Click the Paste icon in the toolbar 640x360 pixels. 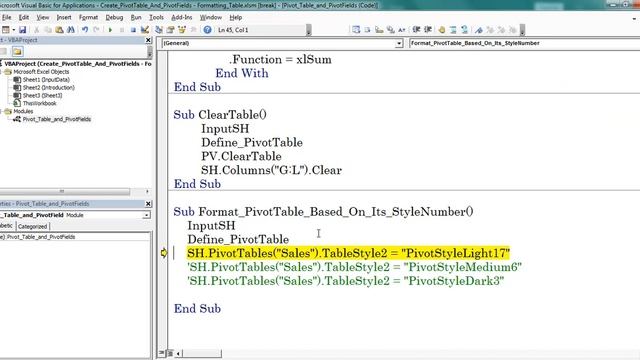(59, 30)
